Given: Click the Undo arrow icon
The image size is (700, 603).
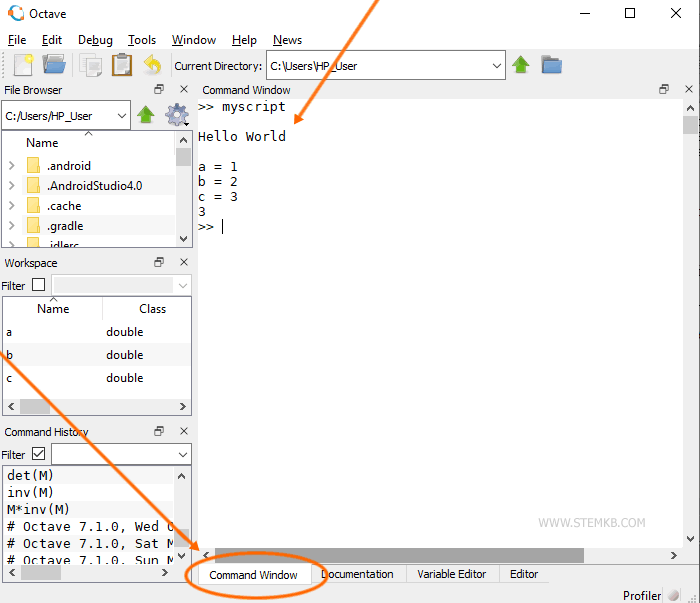Looking at the screenshot, I should coord(152,66).
